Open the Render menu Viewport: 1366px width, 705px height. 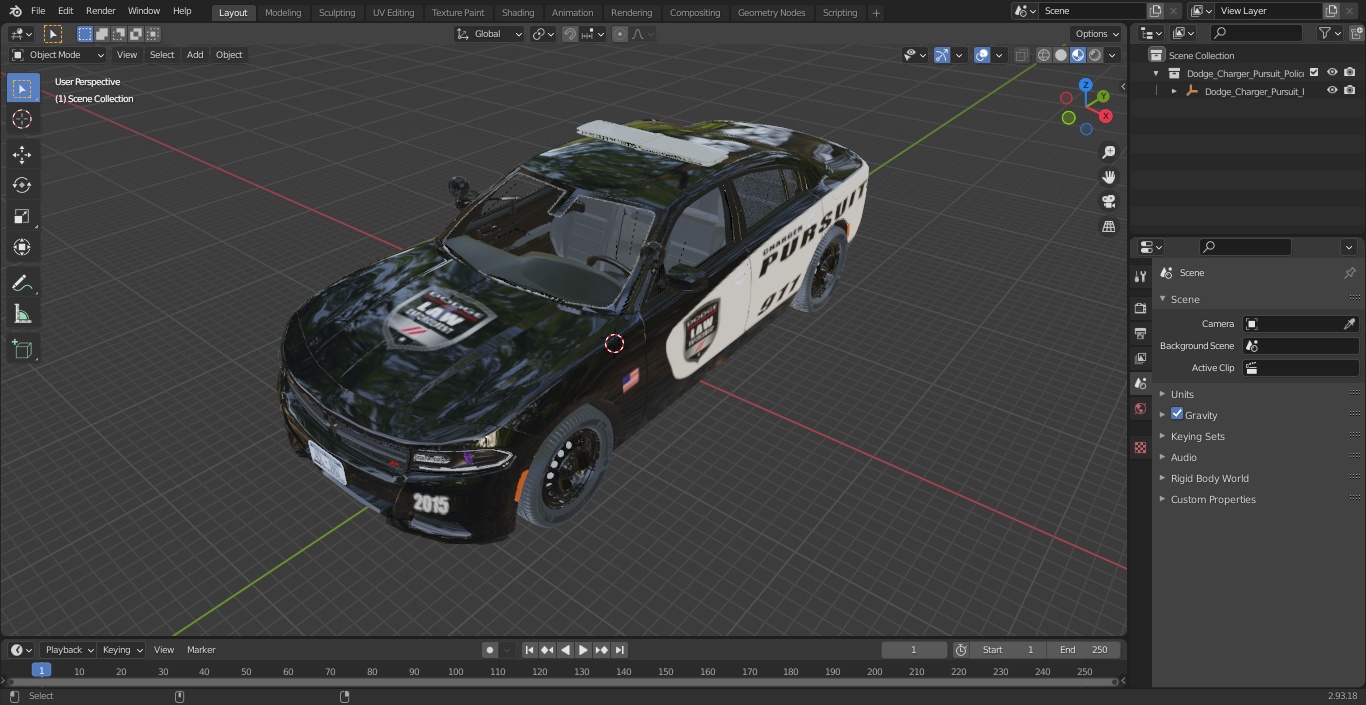[x=100, y=11]
